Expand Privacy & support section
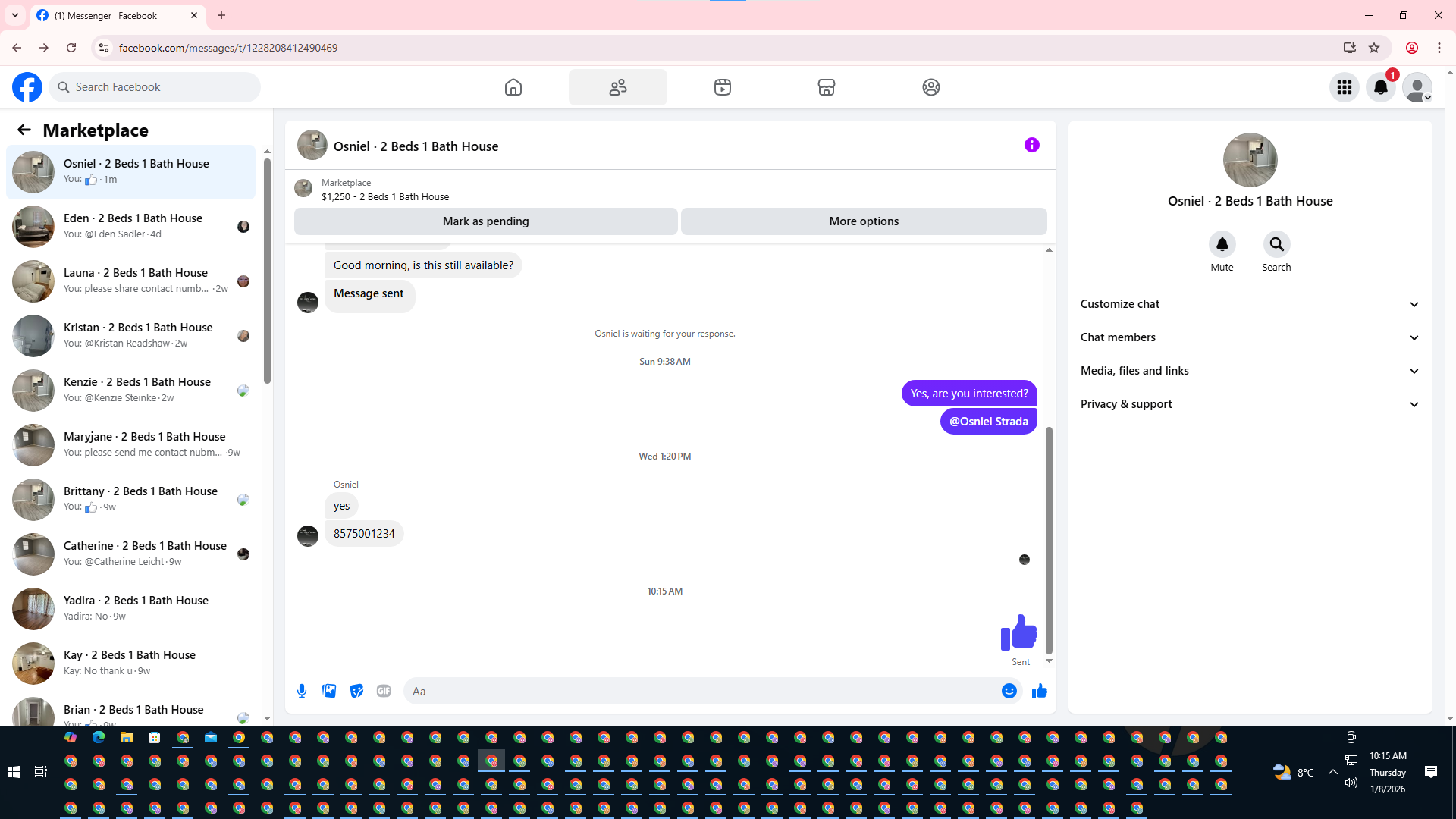Screen dimensions: 1456x819 [1250, 404]
